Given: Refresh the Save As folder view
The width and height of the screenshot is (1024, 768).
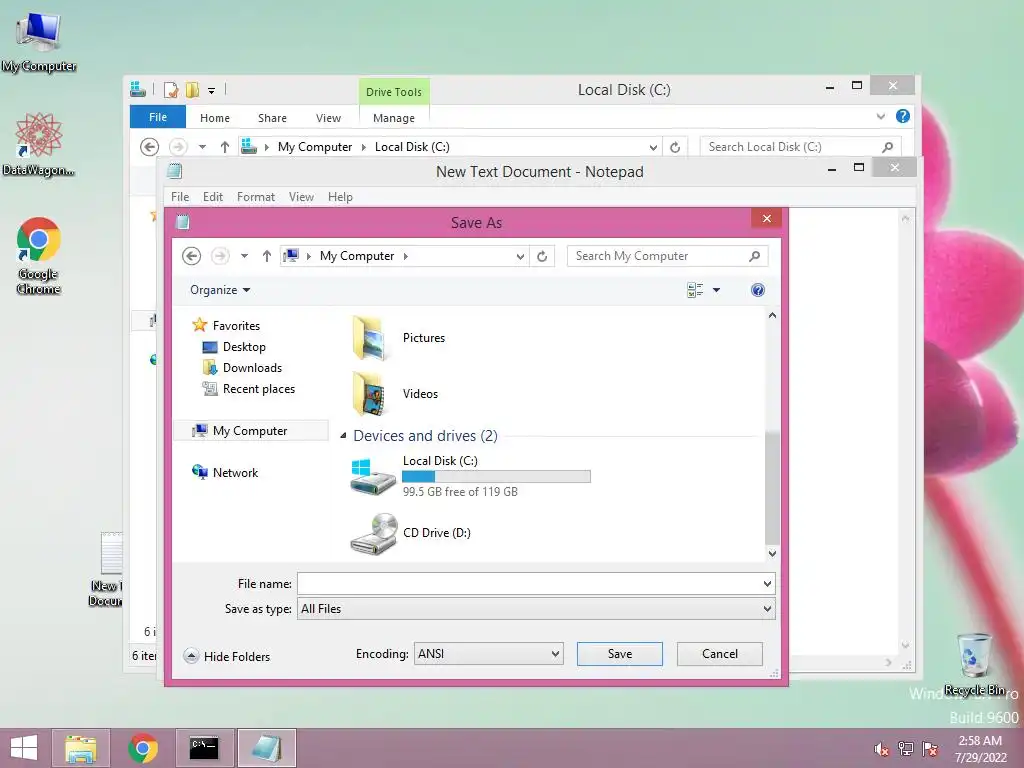Looking at the screenshot, I should coord(542,256).
